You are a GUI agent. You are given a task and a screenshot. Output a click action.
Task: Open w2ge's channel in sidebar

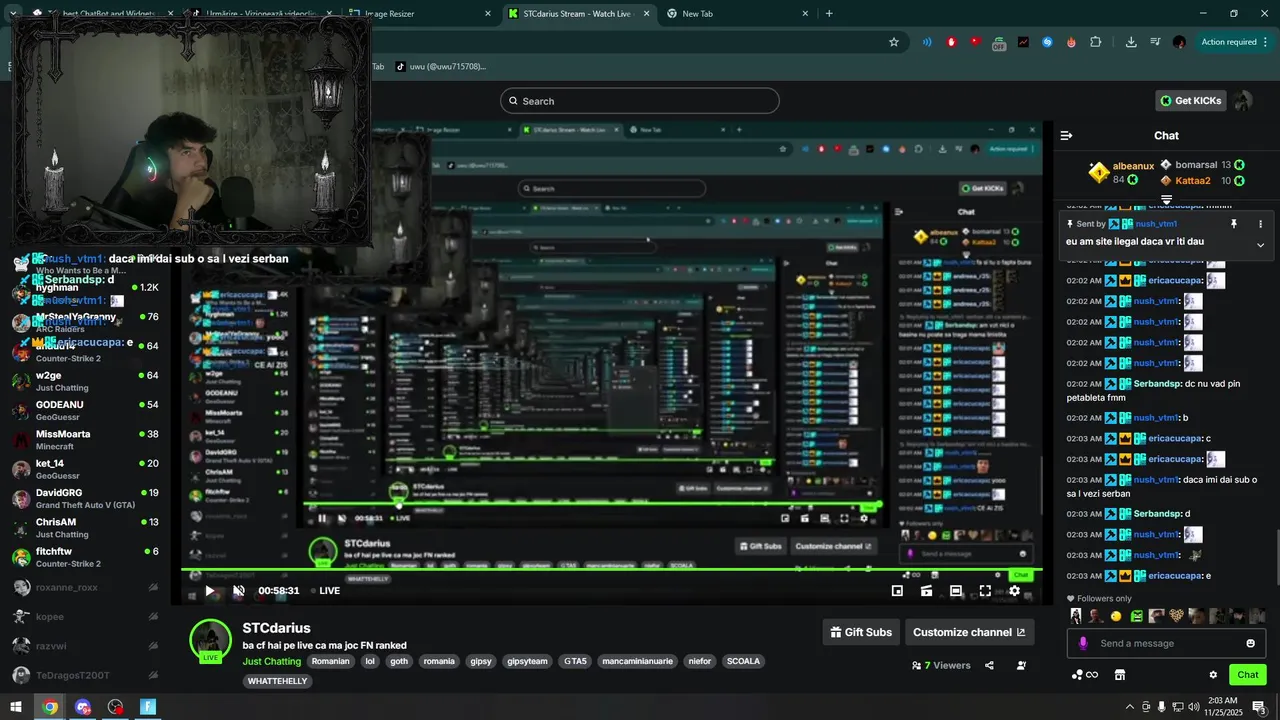tap(85, 381)
